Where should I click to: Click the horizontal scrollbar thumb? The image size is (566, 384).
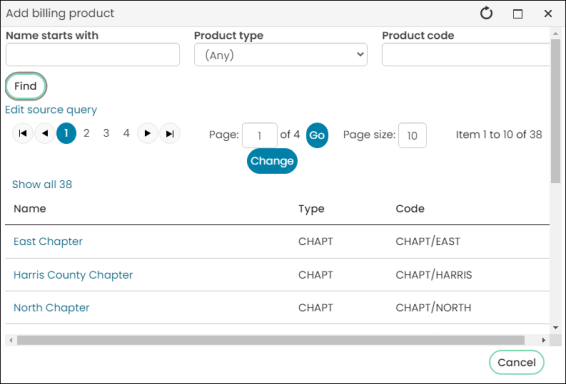(271, 340)
